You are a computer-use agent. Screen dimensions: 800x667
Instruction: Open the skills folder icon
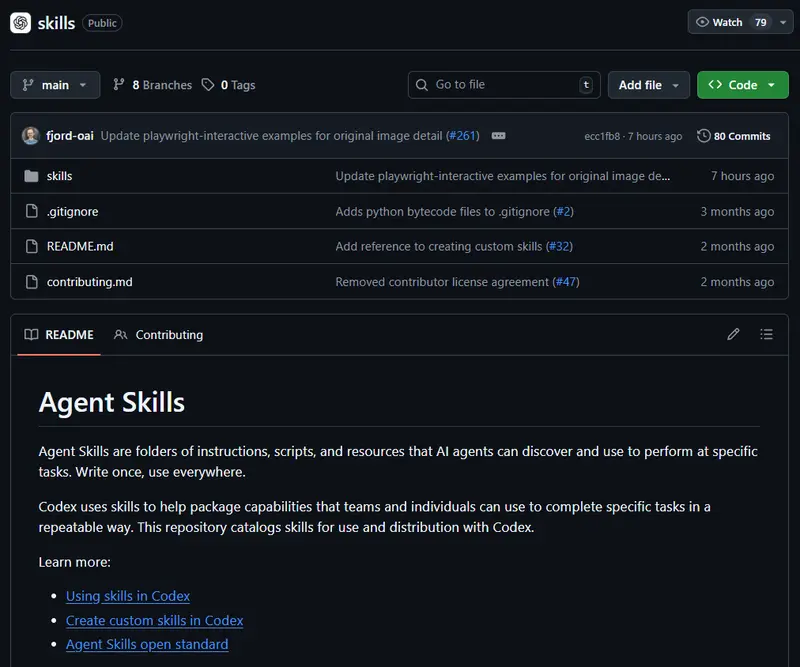pos(31,176)
